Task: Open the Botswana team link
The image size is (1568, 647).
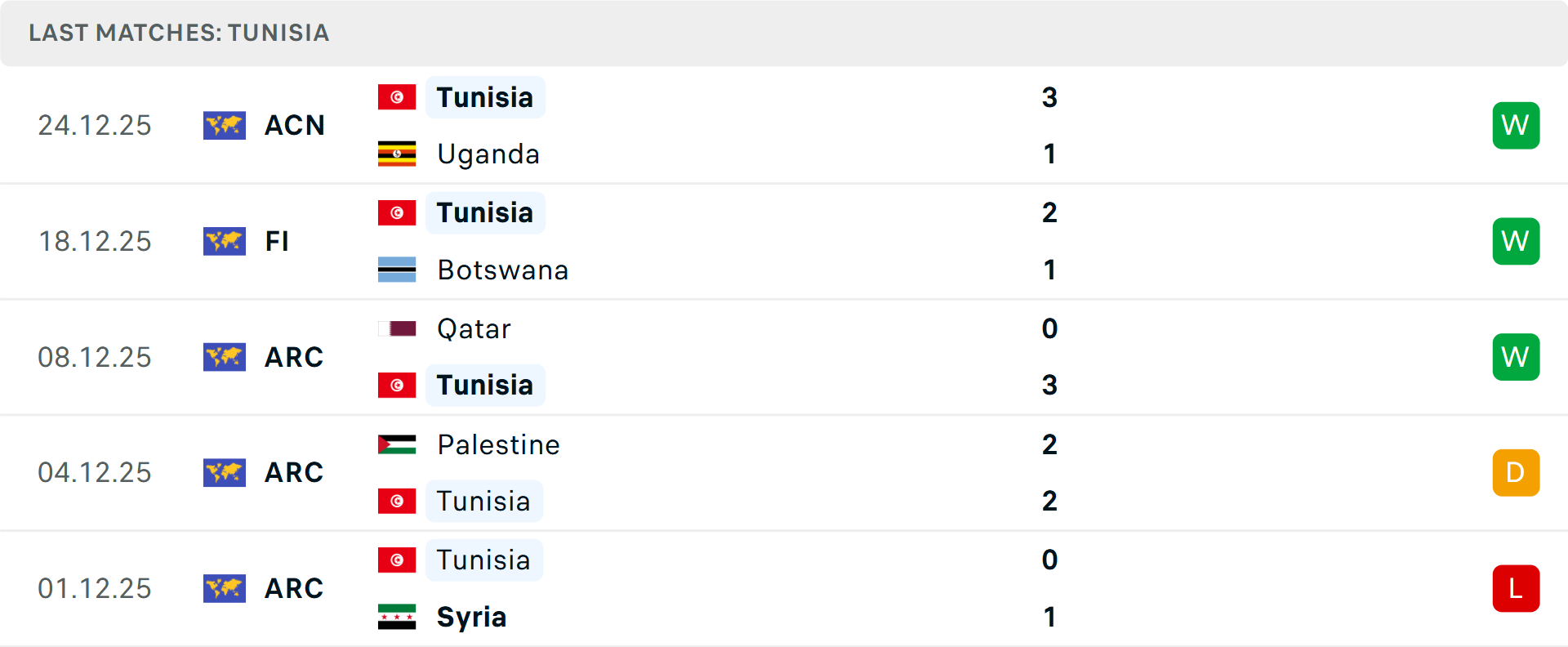Action: click(502, 270)
